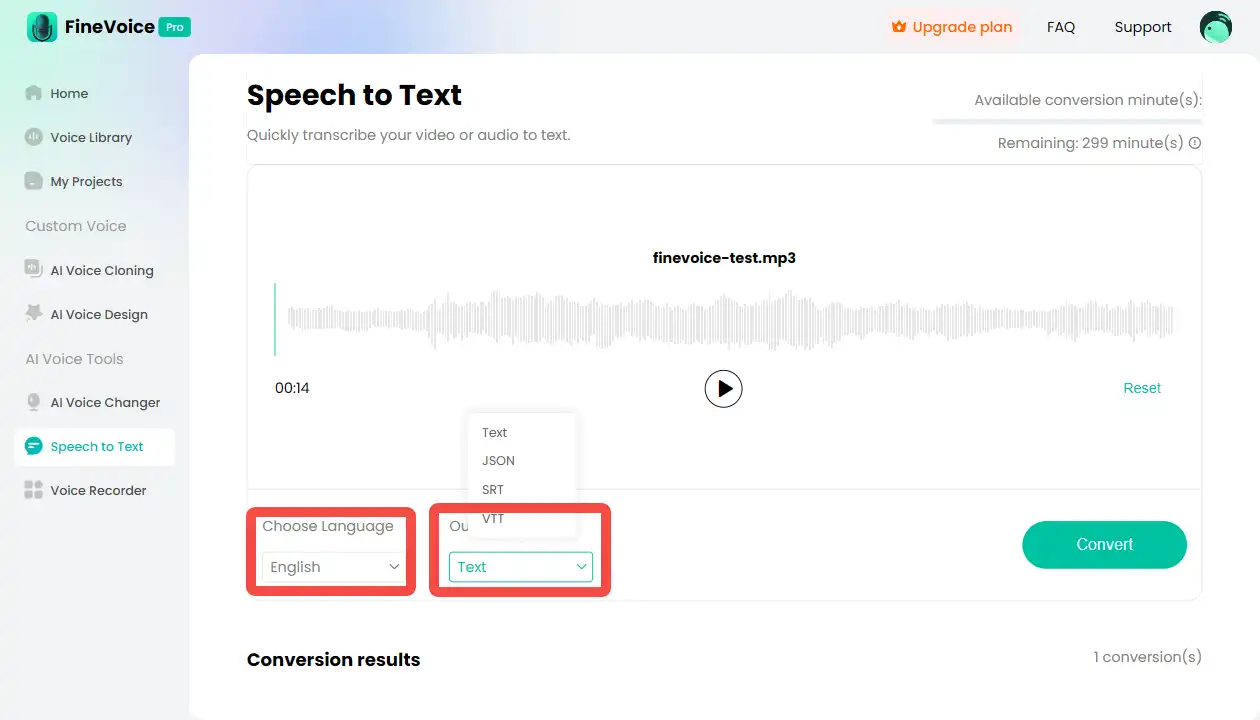Open AI Voice Cloning tool
The width and height of the screenshot is (1260, 720).
point(101,270)
